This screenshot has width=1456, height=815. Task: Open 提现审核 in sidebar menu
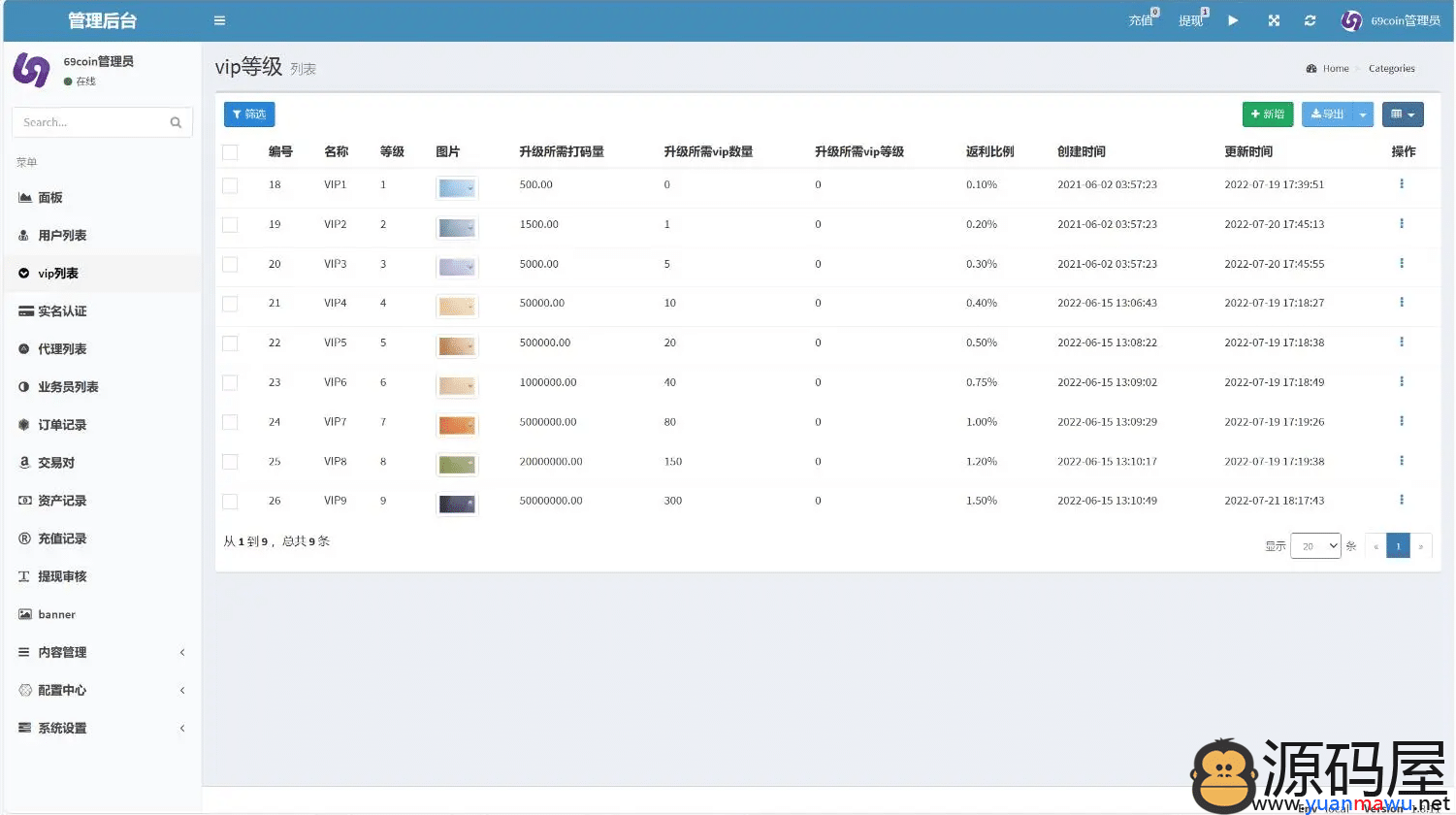click(x=101, y=575)
